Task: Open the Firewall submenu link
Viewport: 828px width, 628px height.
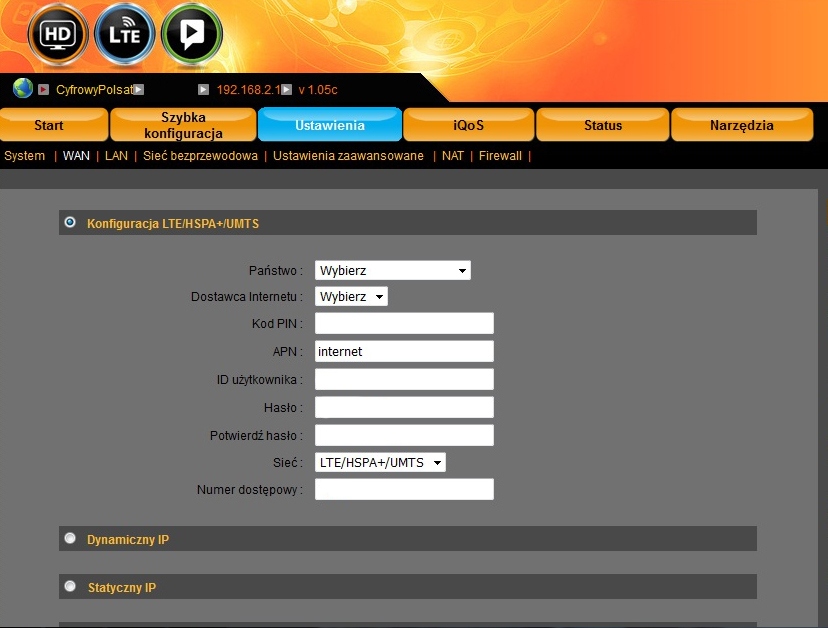Action: [500, 156]
